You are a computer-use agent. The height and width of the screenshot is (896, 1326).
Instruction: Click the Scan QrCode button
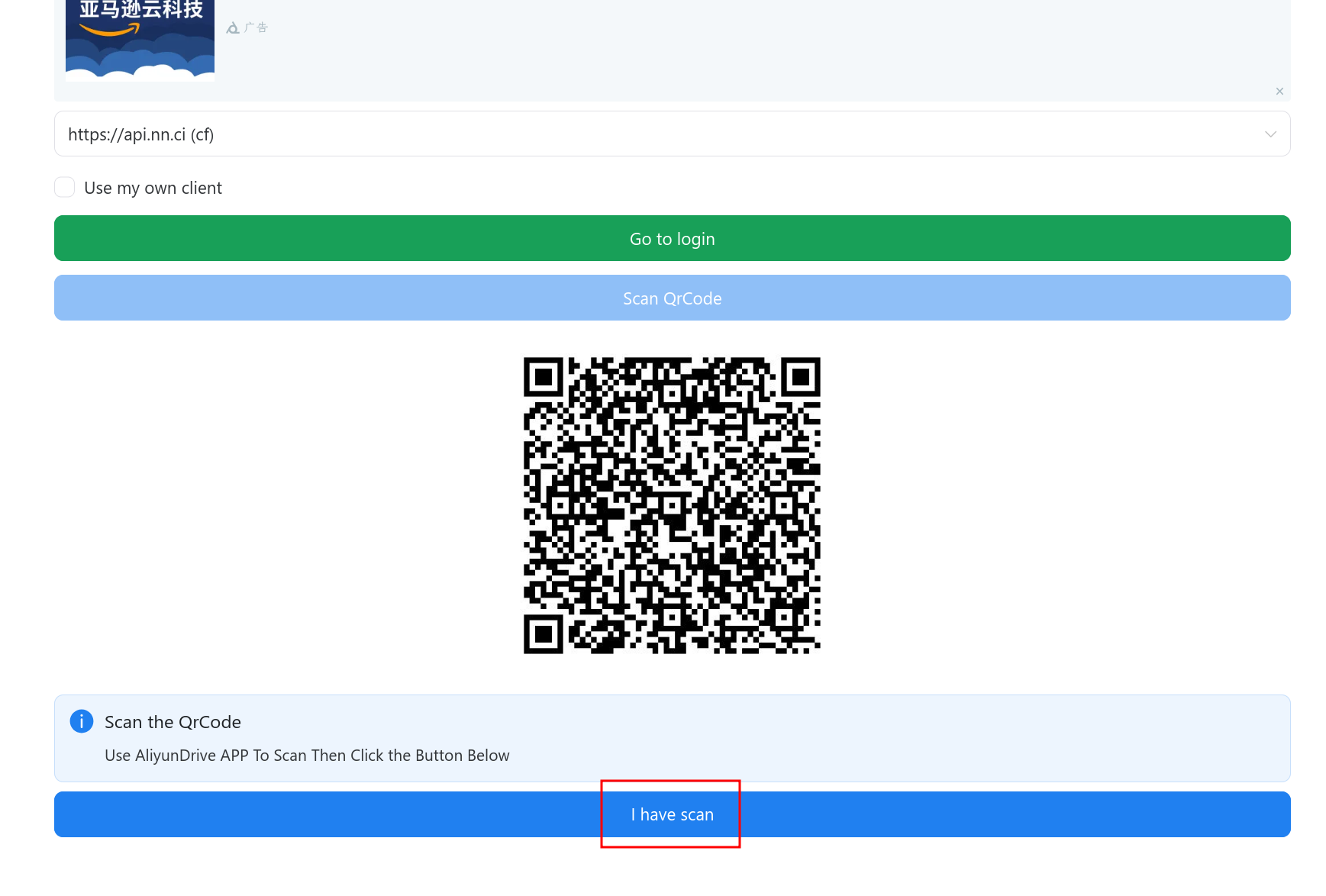pyautogui.click(x=672, y=298)
